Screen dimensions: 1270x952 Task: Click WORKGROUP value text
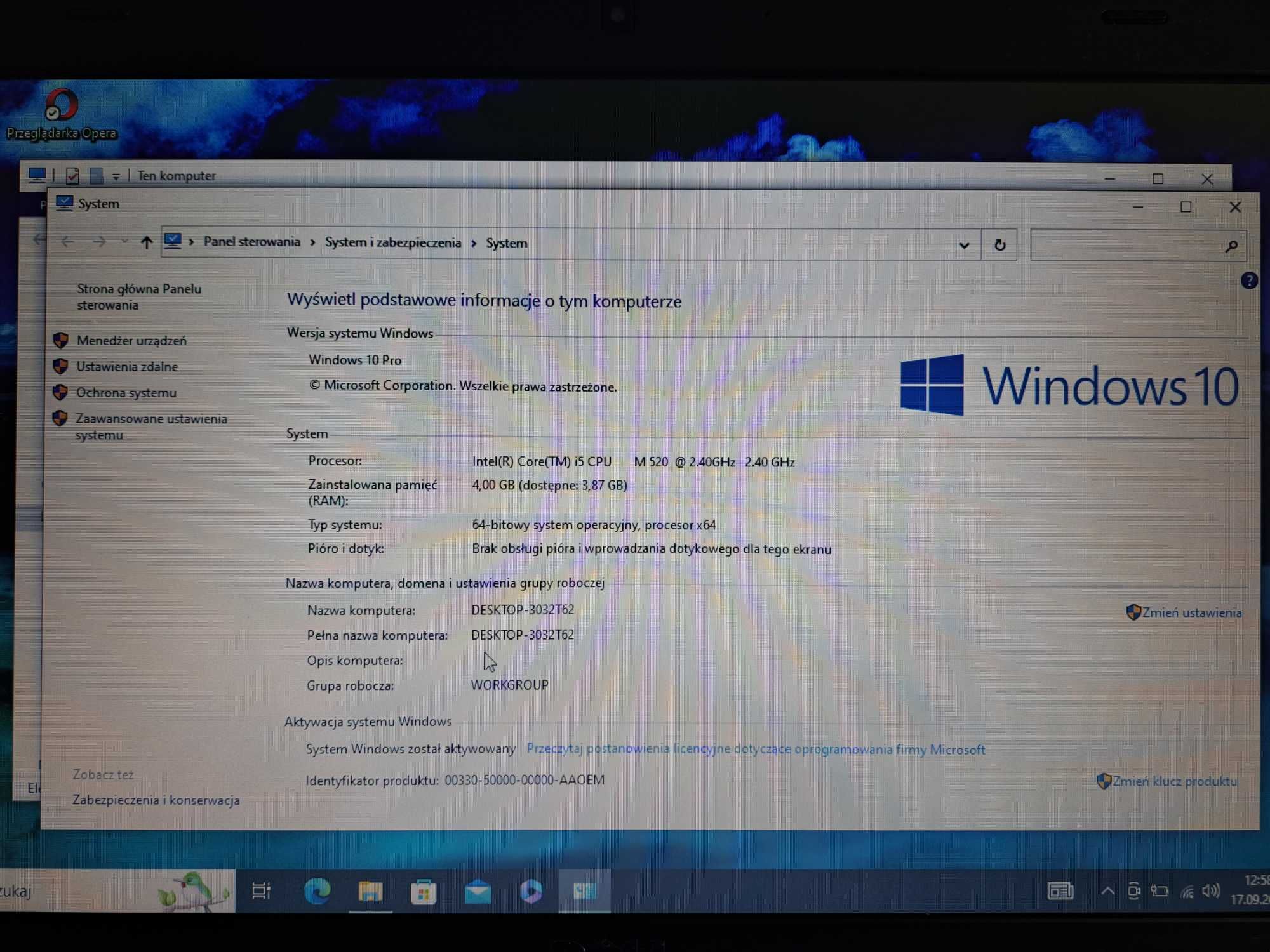pyautogui.click(x=509, y=685)
